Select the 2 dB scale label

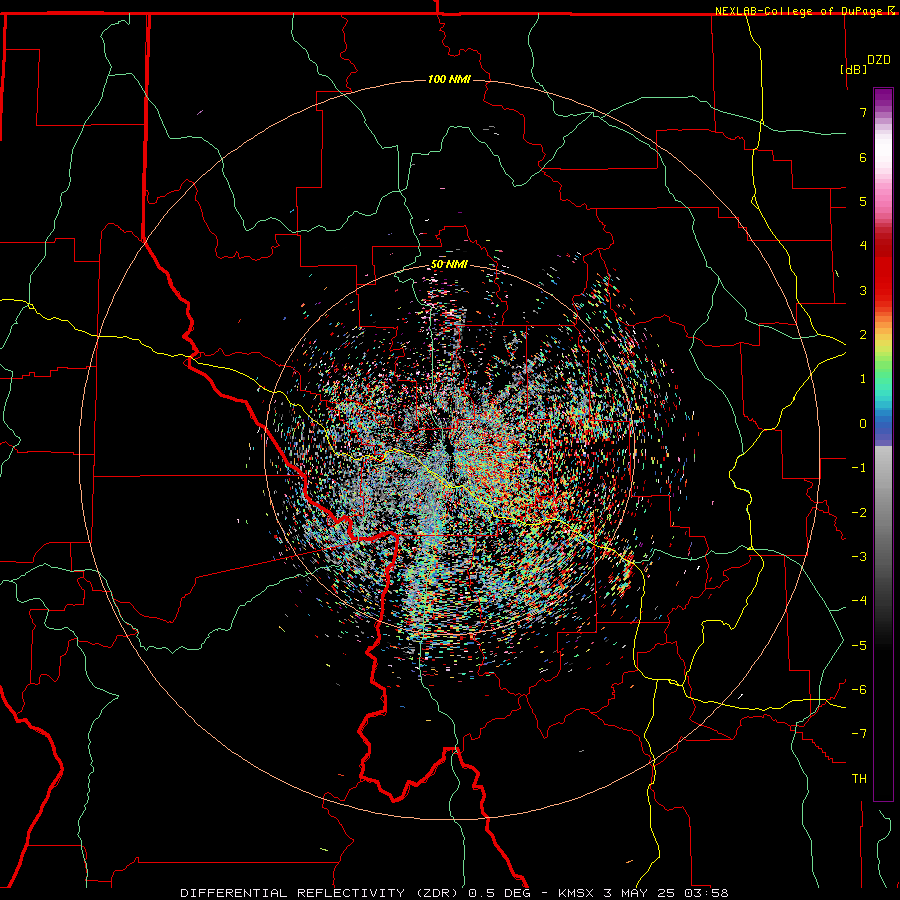coord(863,335)
